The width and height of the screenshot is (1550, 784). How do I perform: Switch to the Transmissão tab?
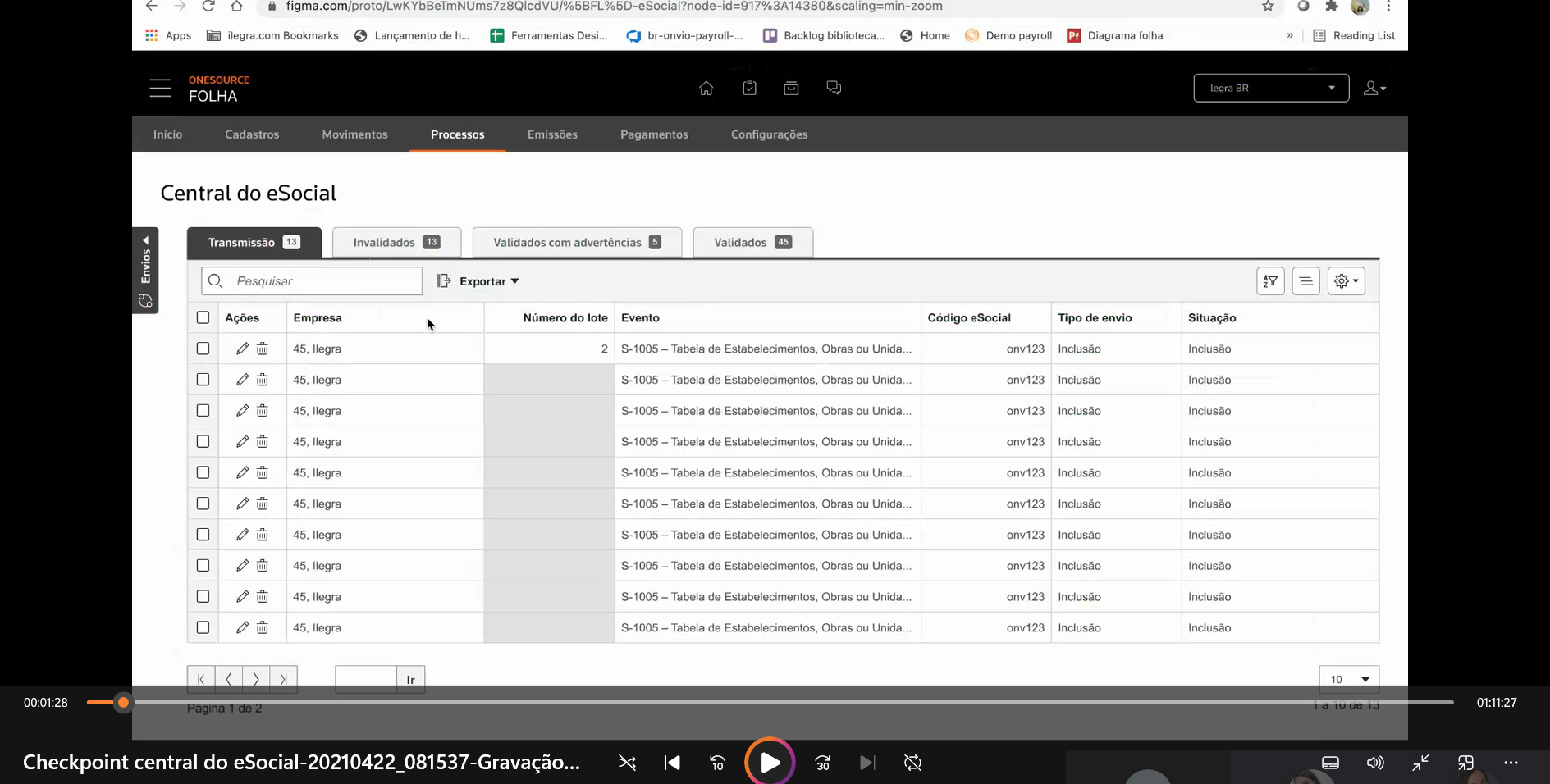pyautogui.click(x=254, y=242)
